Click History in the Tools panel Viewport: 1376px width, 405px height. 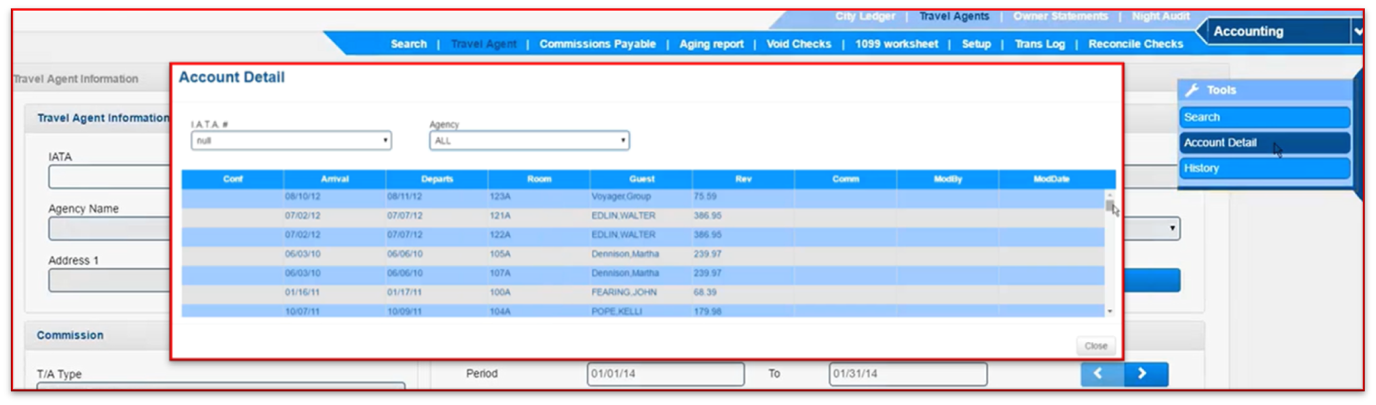(x=1264, y=168)
